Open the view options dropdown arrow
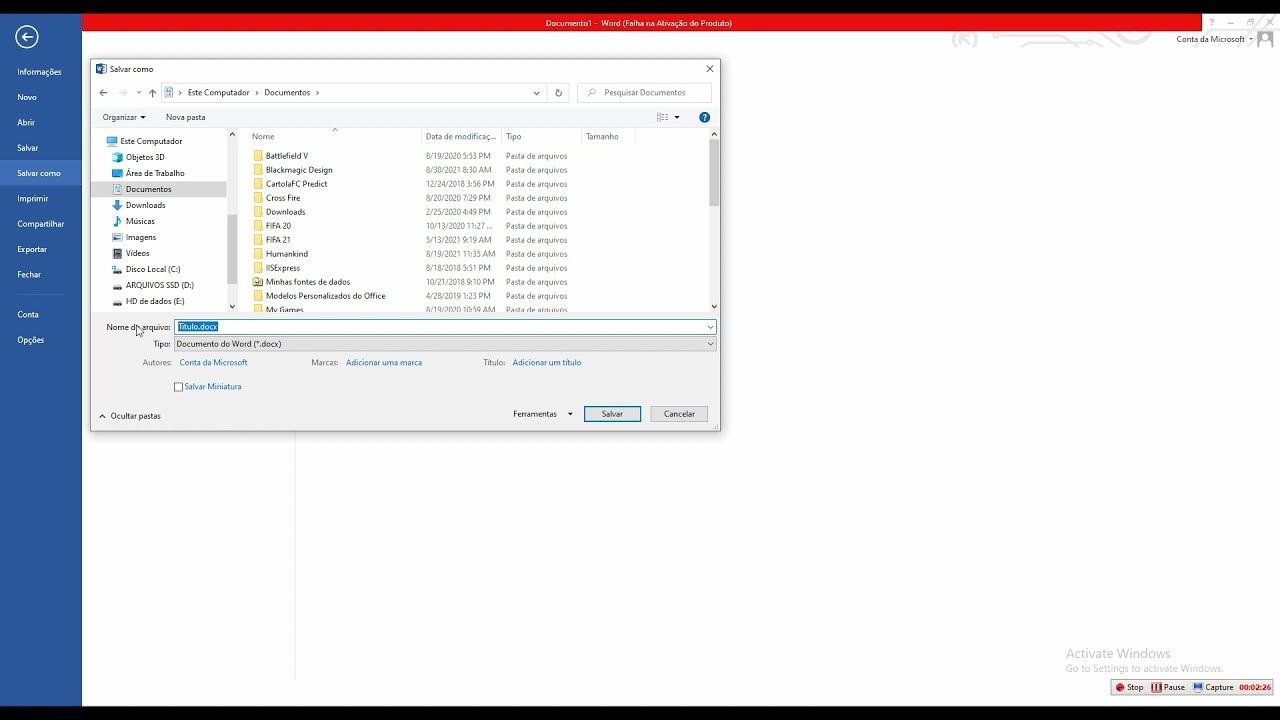 (677, 117)
